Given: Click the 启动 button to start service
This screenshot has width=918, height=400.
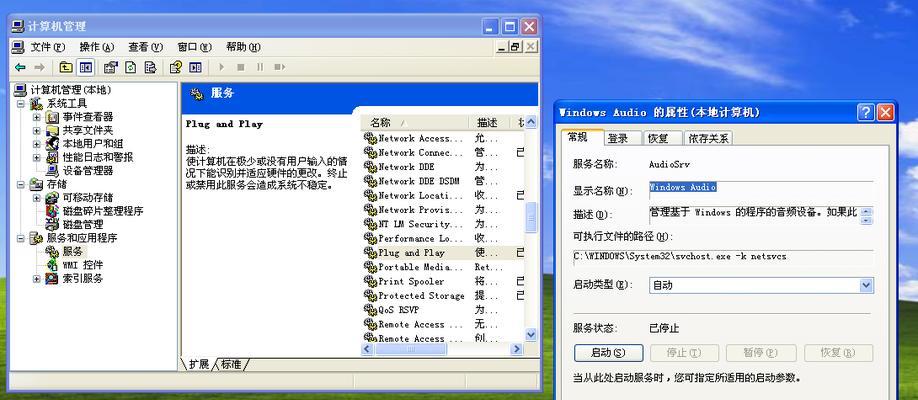Looking at the screenshot, I should (608, 353).
